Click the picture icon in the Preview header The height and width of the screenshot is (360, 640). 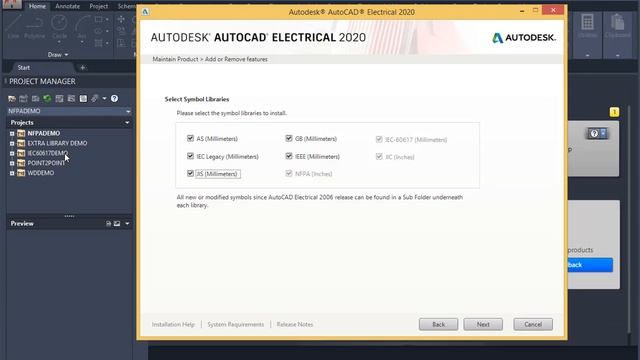(x=117, y=224)
